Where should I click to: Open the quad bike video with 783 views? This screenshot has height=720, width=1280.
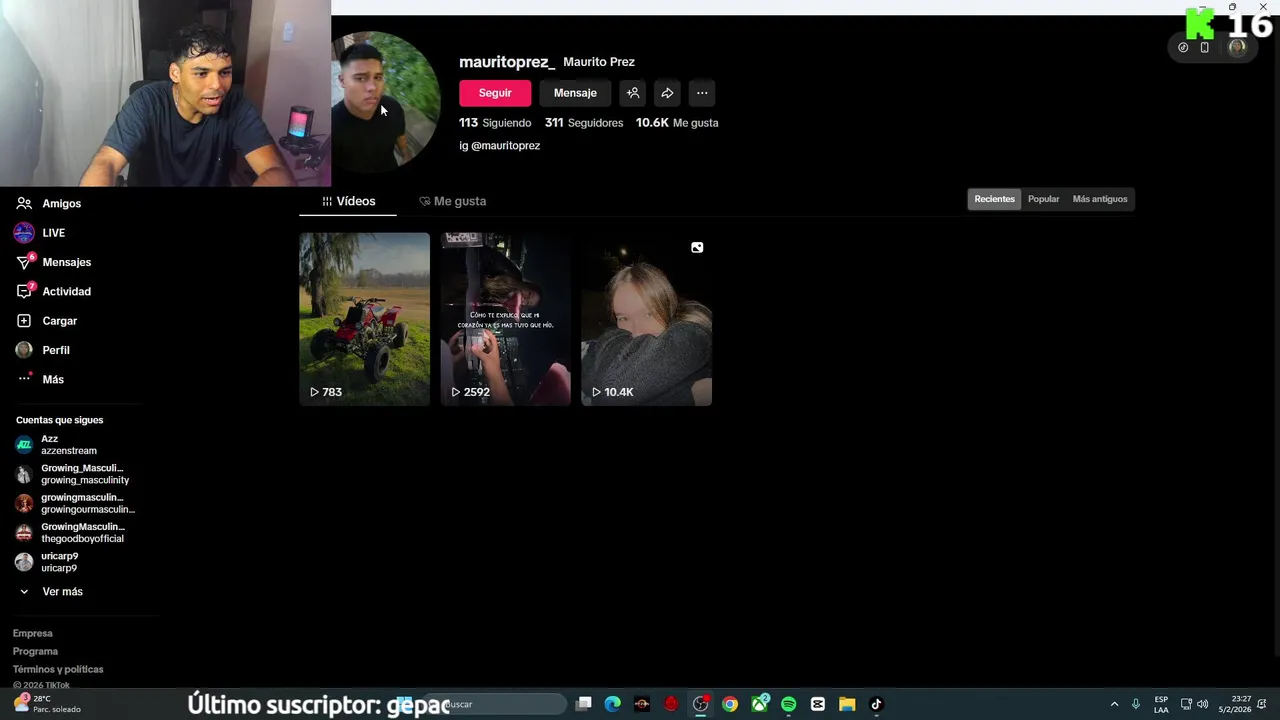pos(364,319)
